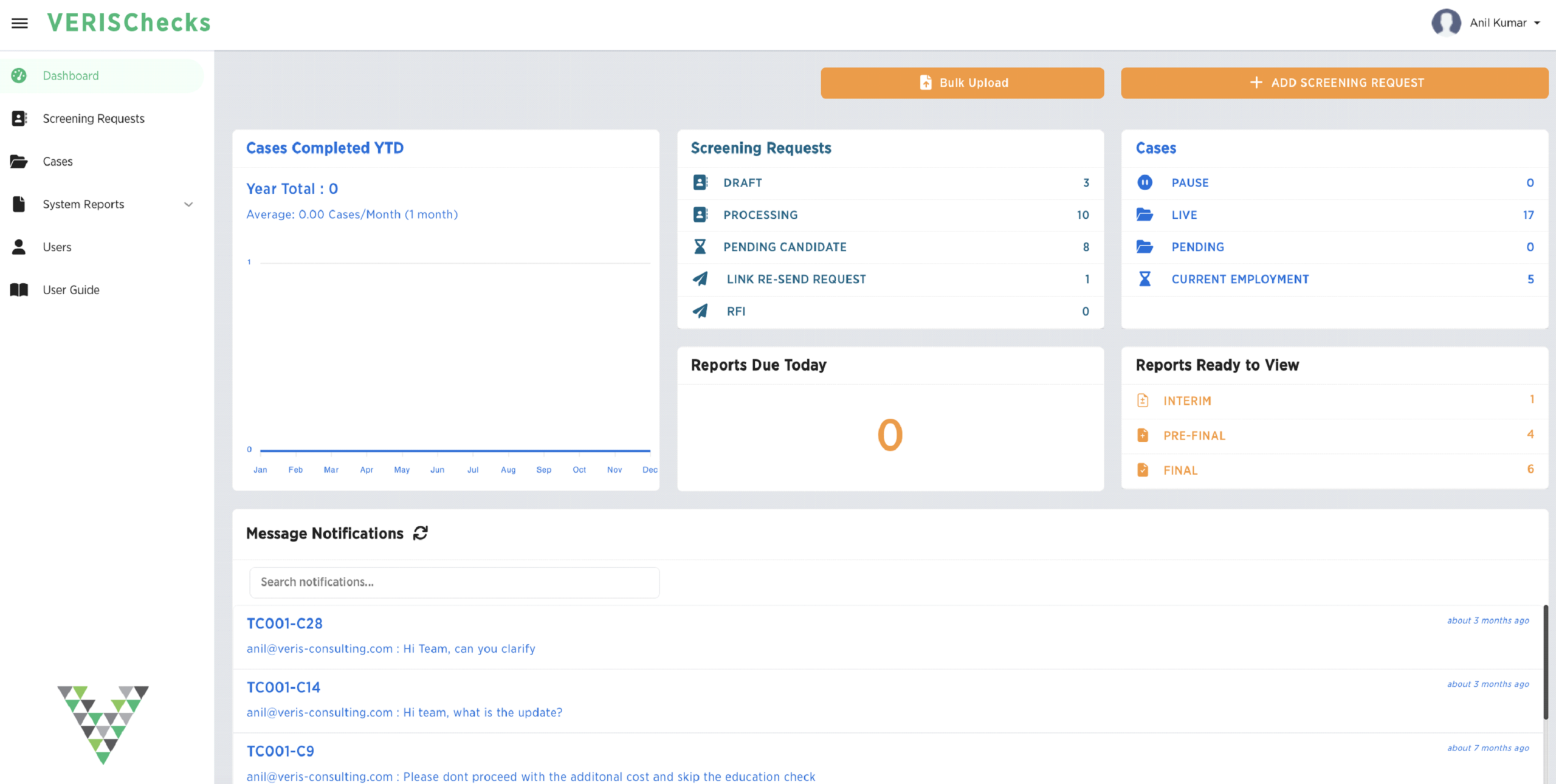Click Link Re-send Request paper plane icon
The width and height of the screenshot is (1556, 784).
tap(700, 279)
